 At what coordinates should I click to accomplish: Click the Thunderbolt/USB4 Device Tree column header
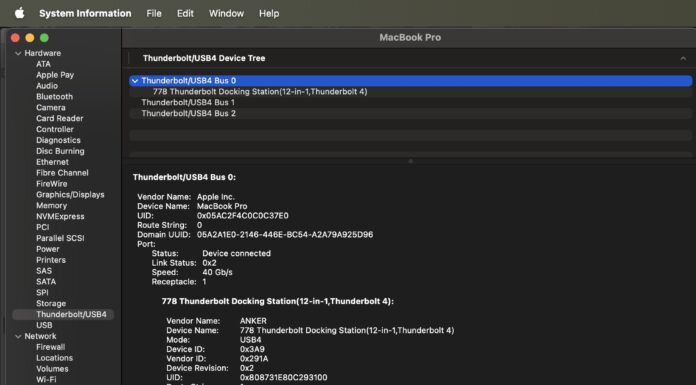click(204, 58)
